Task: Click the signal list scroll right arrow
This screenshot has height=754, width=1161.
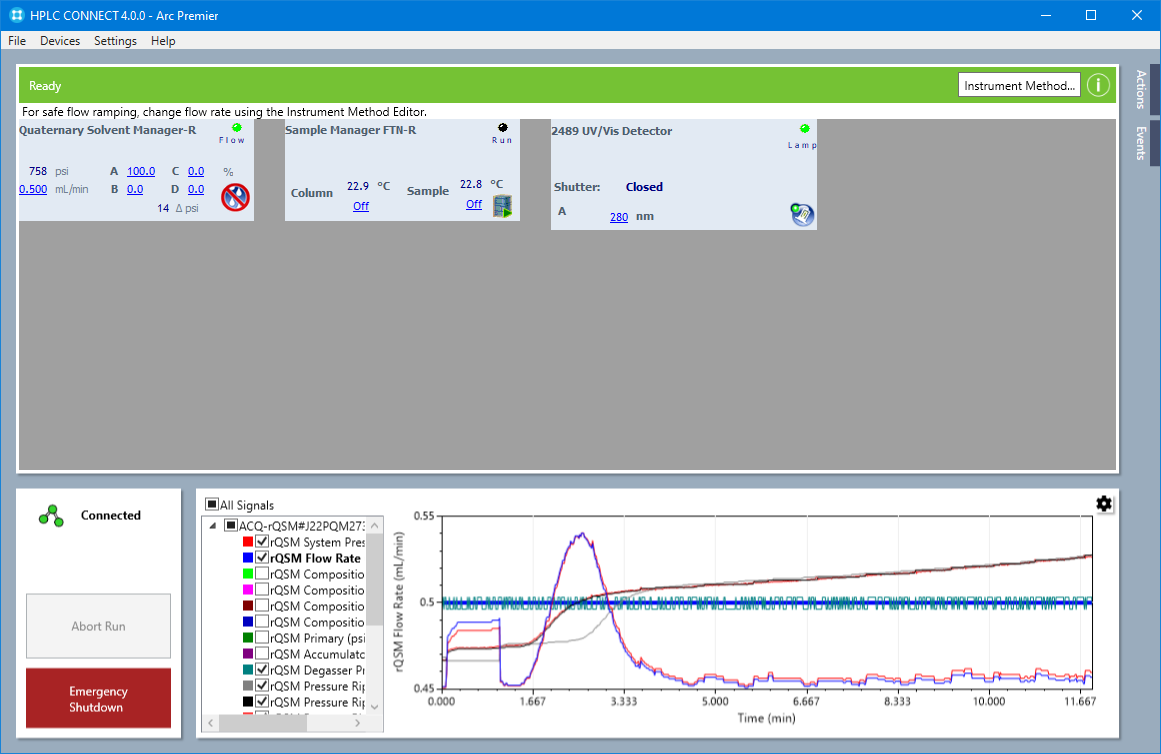Action: [358, 723]
